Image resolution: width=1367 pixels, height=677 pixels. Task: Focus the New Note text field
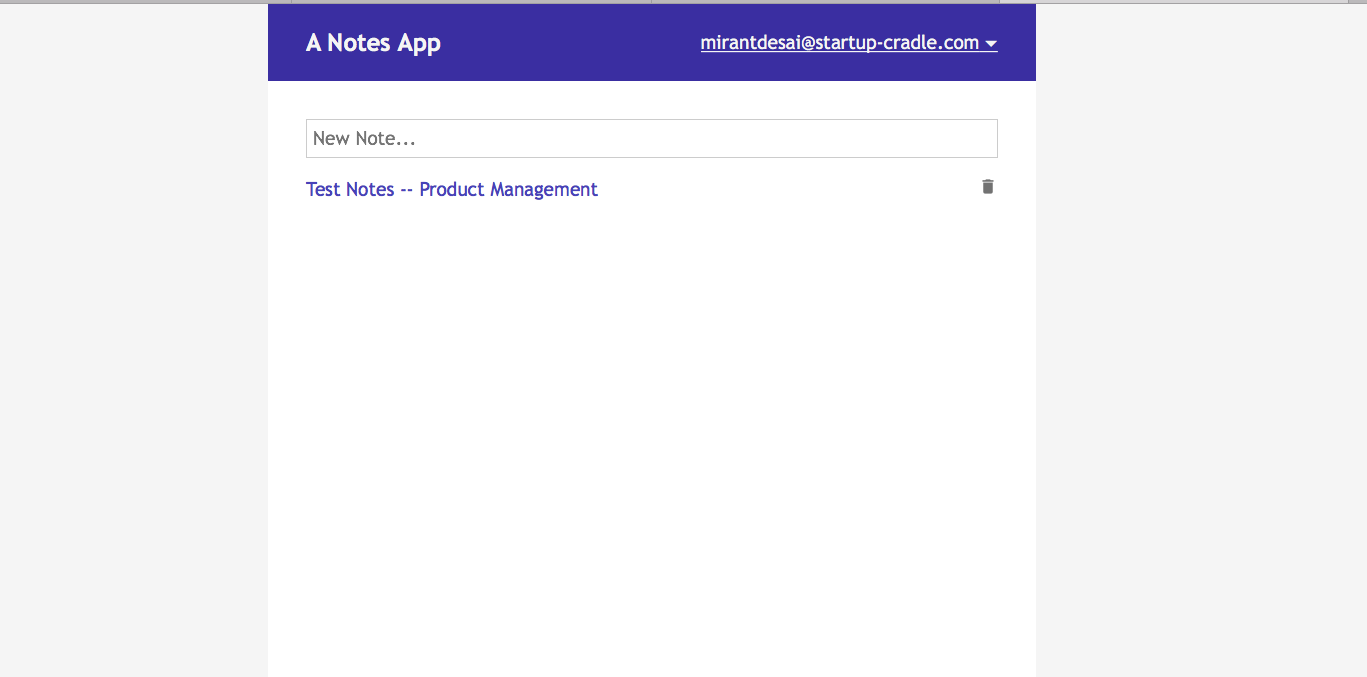(651, 138)
